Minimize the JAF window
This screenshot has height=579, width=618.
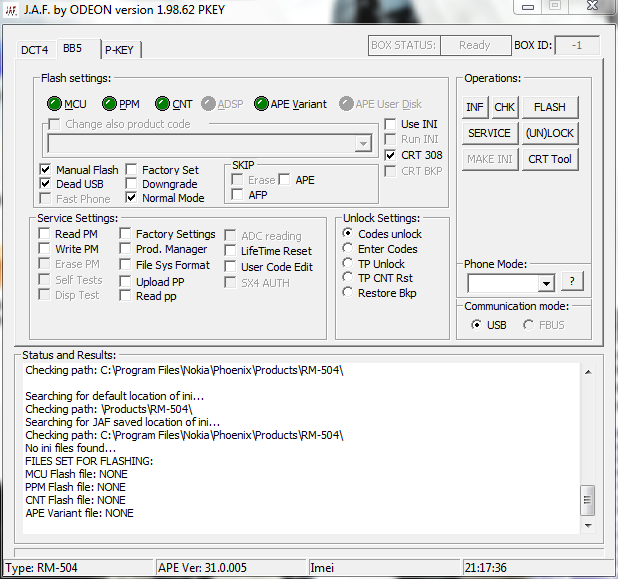pyautogui.click(x=528, y=7)
